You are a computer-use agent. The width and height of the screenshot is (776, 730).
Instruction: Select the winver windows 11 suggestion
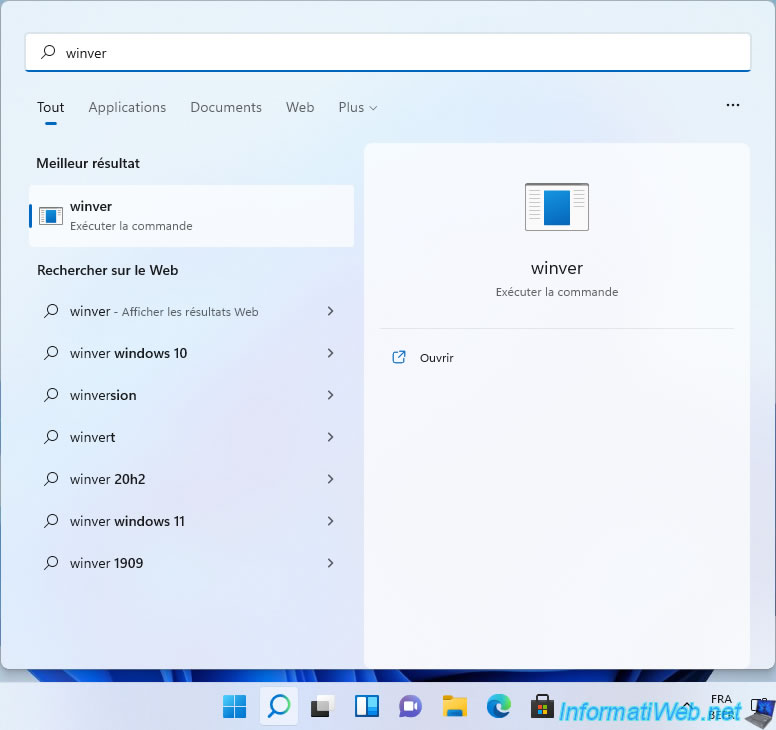tap(192, 521)
